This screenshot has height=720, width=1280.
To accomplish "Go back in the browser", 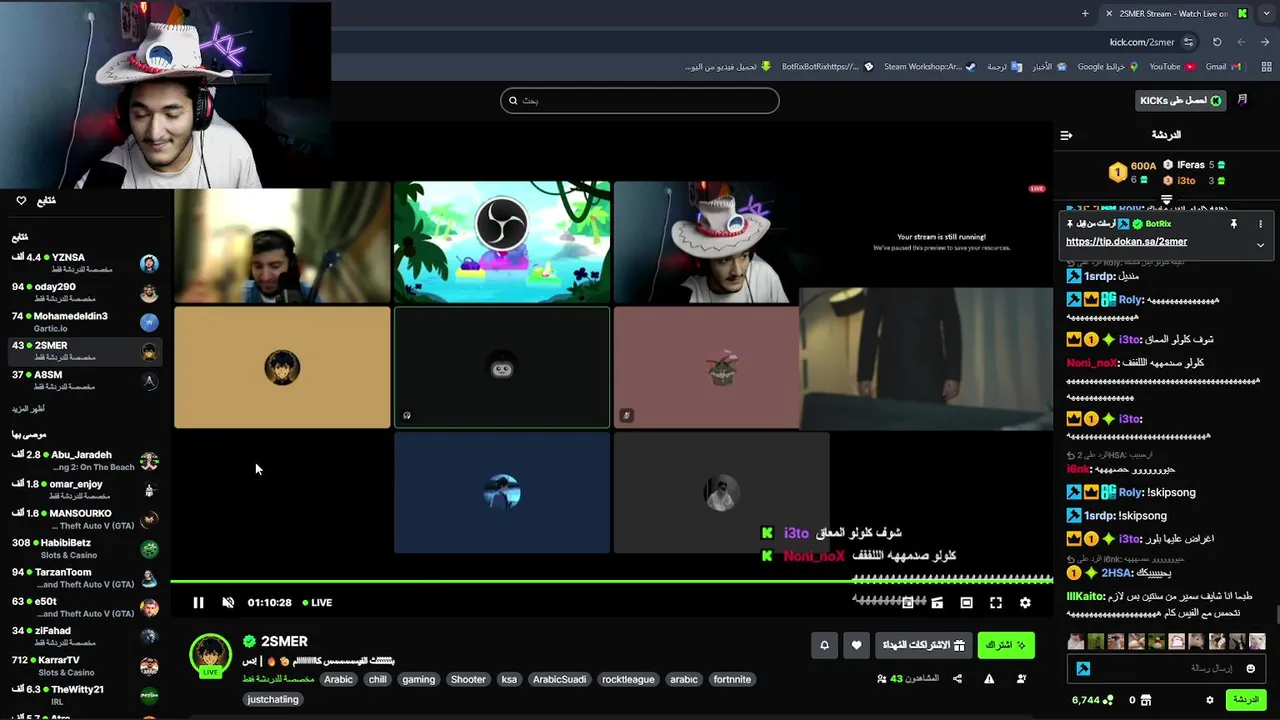I will click(x=1265, y=42).
